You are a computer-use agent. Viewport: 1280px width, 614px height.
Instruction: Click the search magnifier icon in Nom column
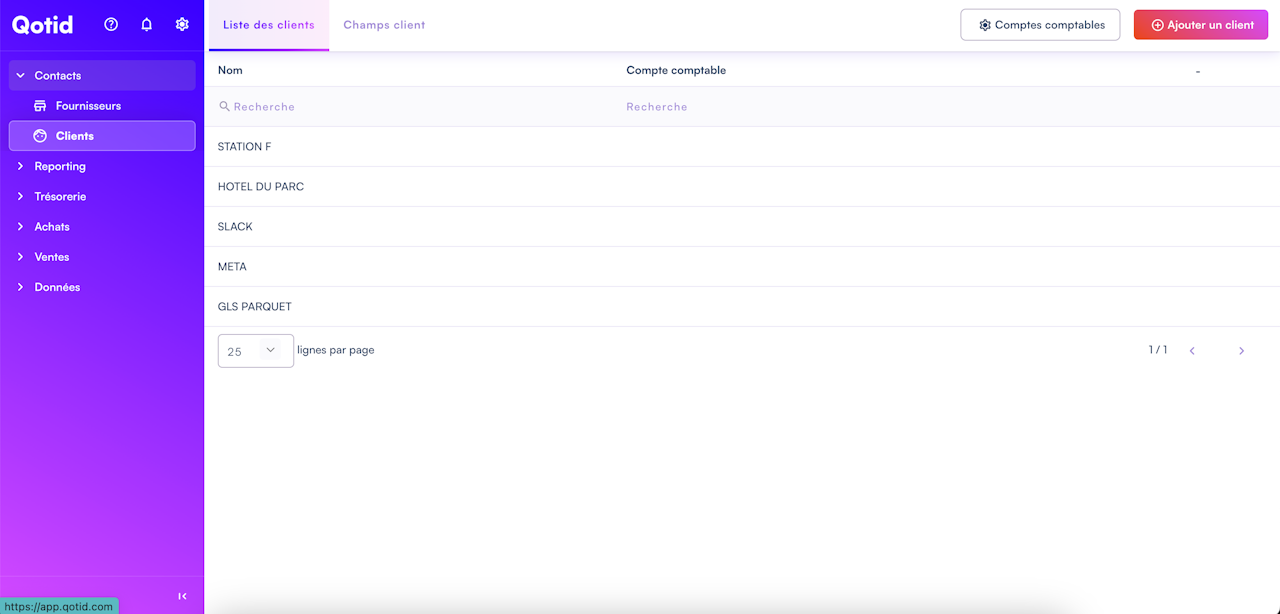click(224, 106)
